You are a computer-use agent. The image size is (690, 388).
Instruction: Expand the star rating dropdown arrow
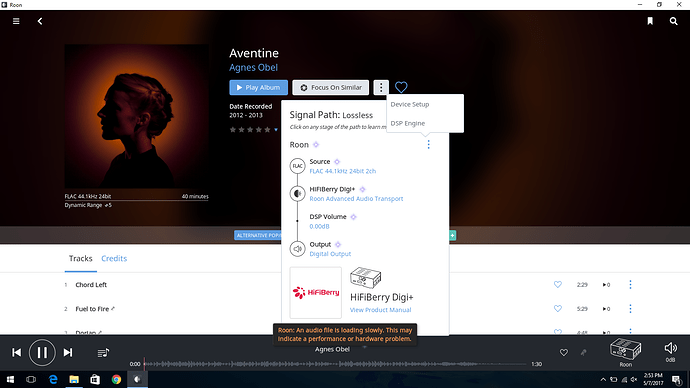pos(276,130)
